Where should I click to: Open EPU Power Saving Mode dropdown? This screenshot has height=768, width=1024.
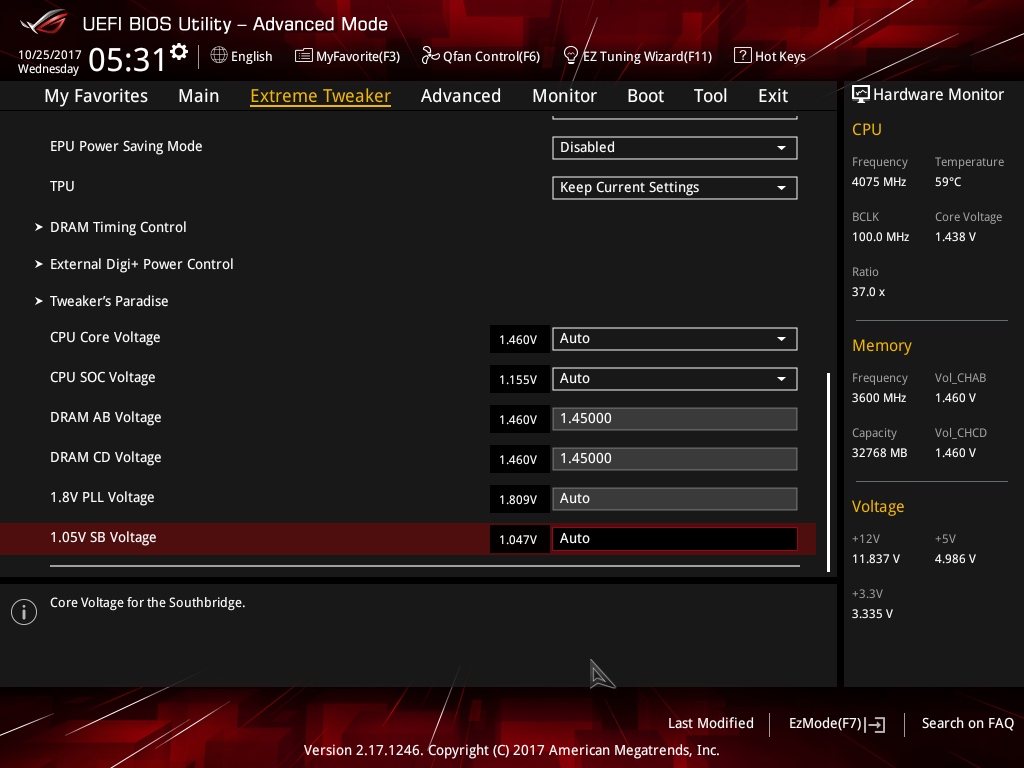coord(675,148)
